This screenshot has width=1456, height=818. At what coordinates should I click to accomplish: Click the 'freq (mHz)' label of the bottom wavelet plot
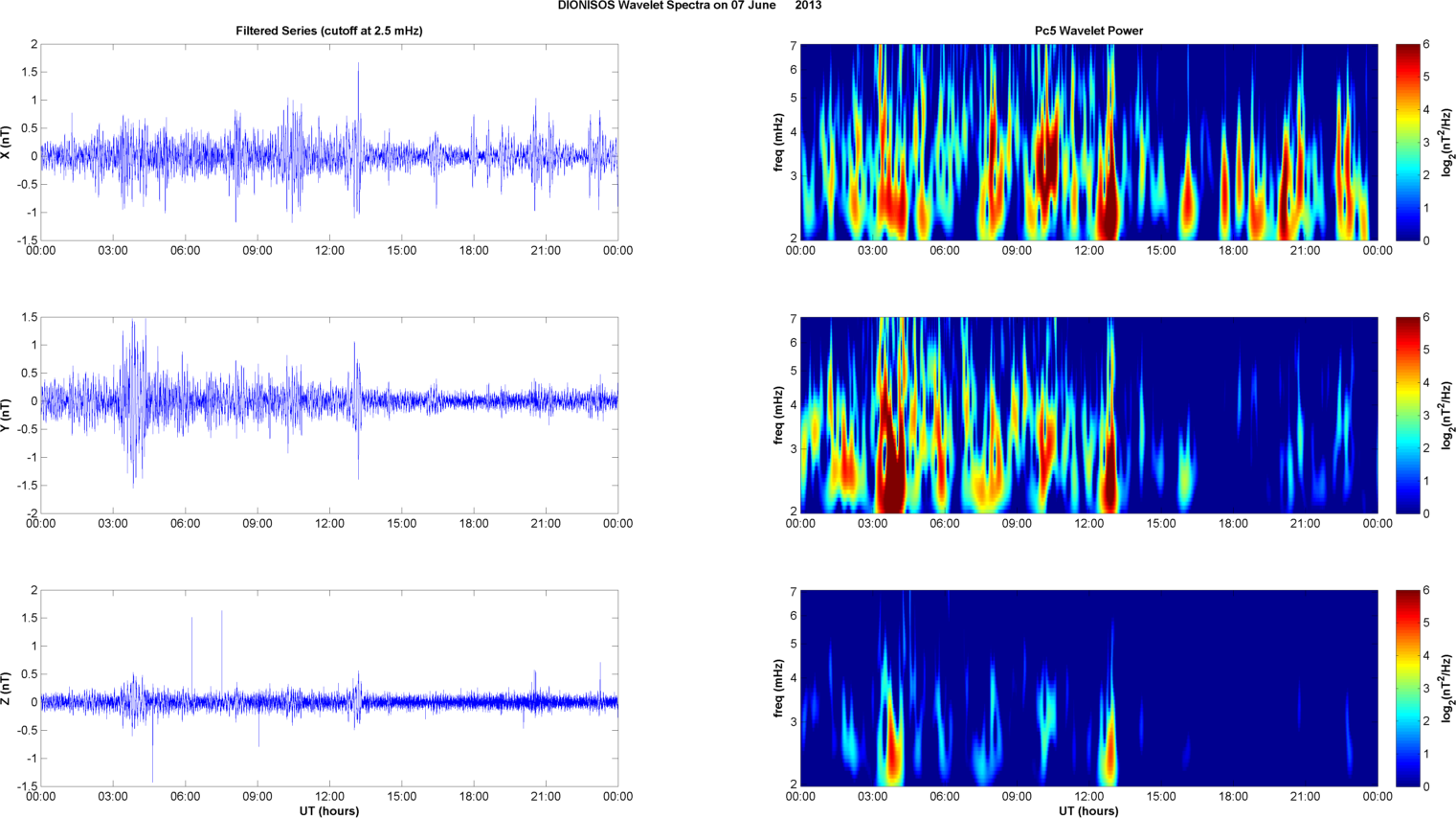[778, 688]
